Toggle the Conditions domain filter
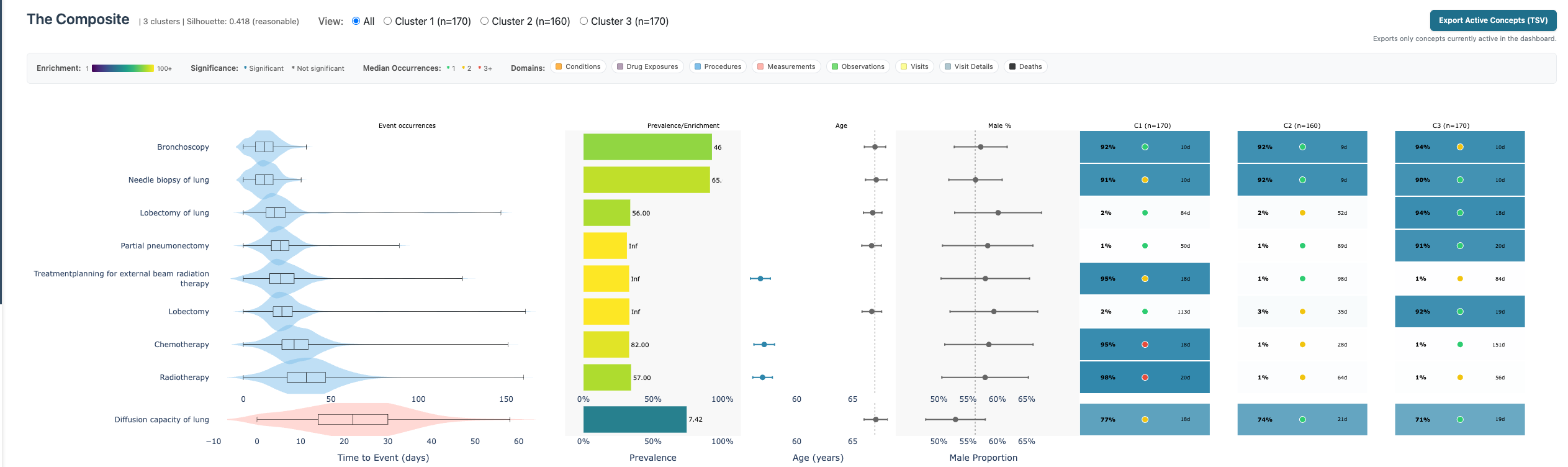The image size is (1568, 467). pos(577,66)
